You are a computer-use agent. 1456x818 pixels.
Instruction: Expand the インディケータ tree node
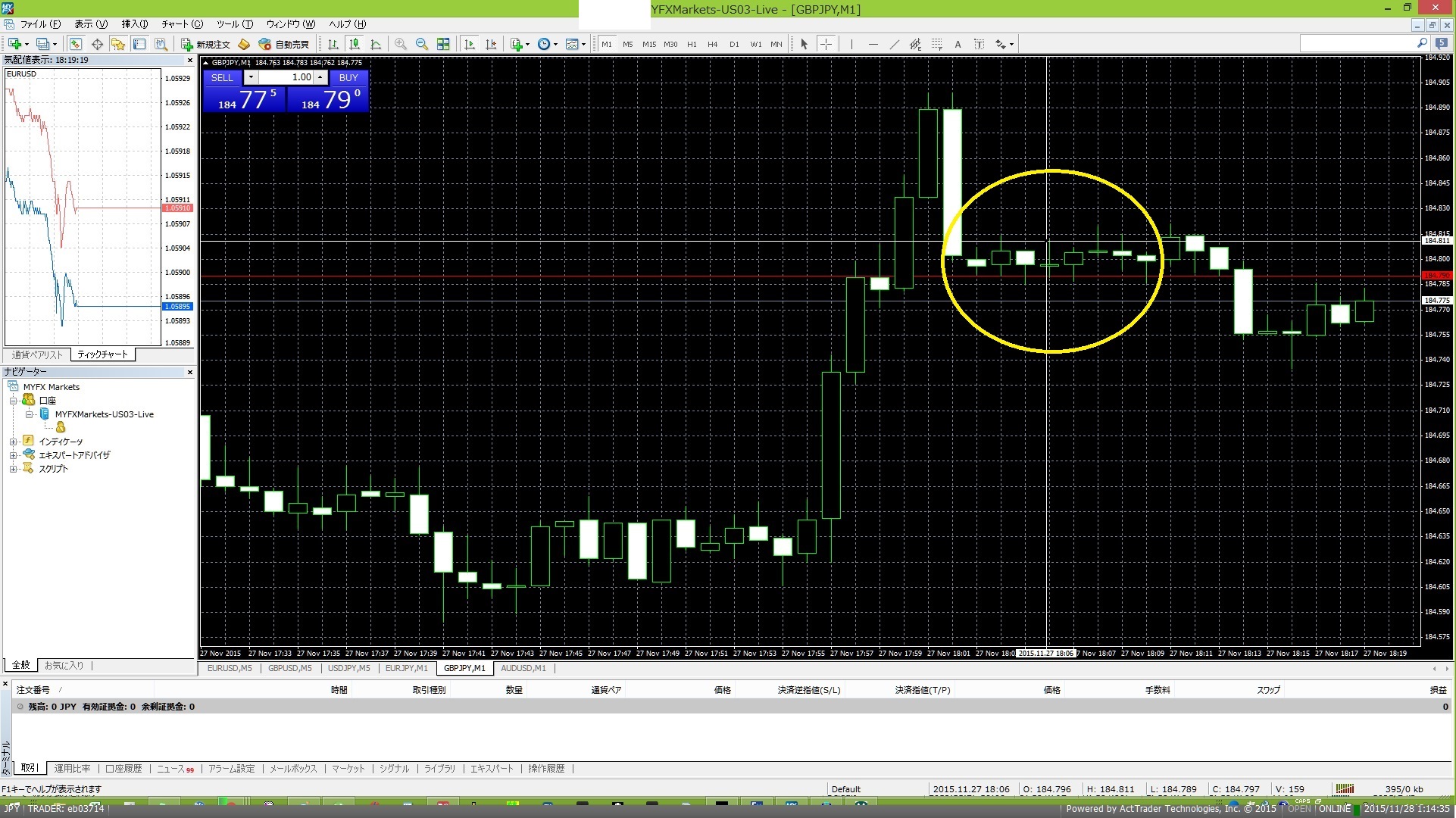[x=13, y=442]
